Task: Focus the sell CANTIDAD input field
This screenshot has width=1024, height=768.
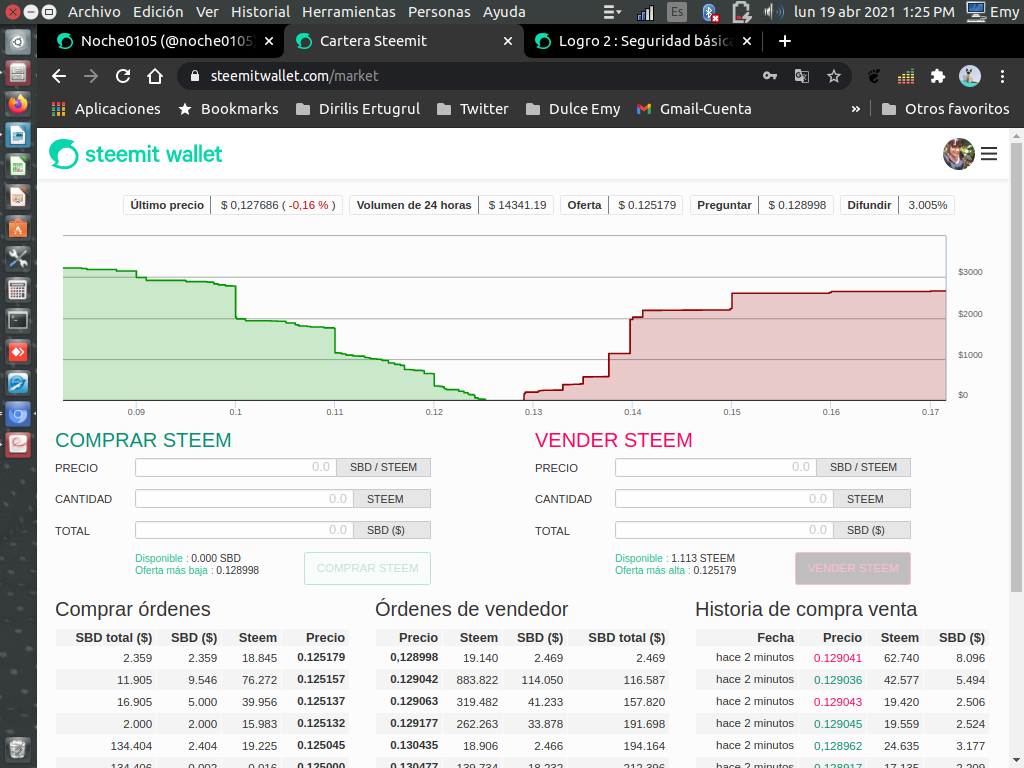Action: coord(724,499)
